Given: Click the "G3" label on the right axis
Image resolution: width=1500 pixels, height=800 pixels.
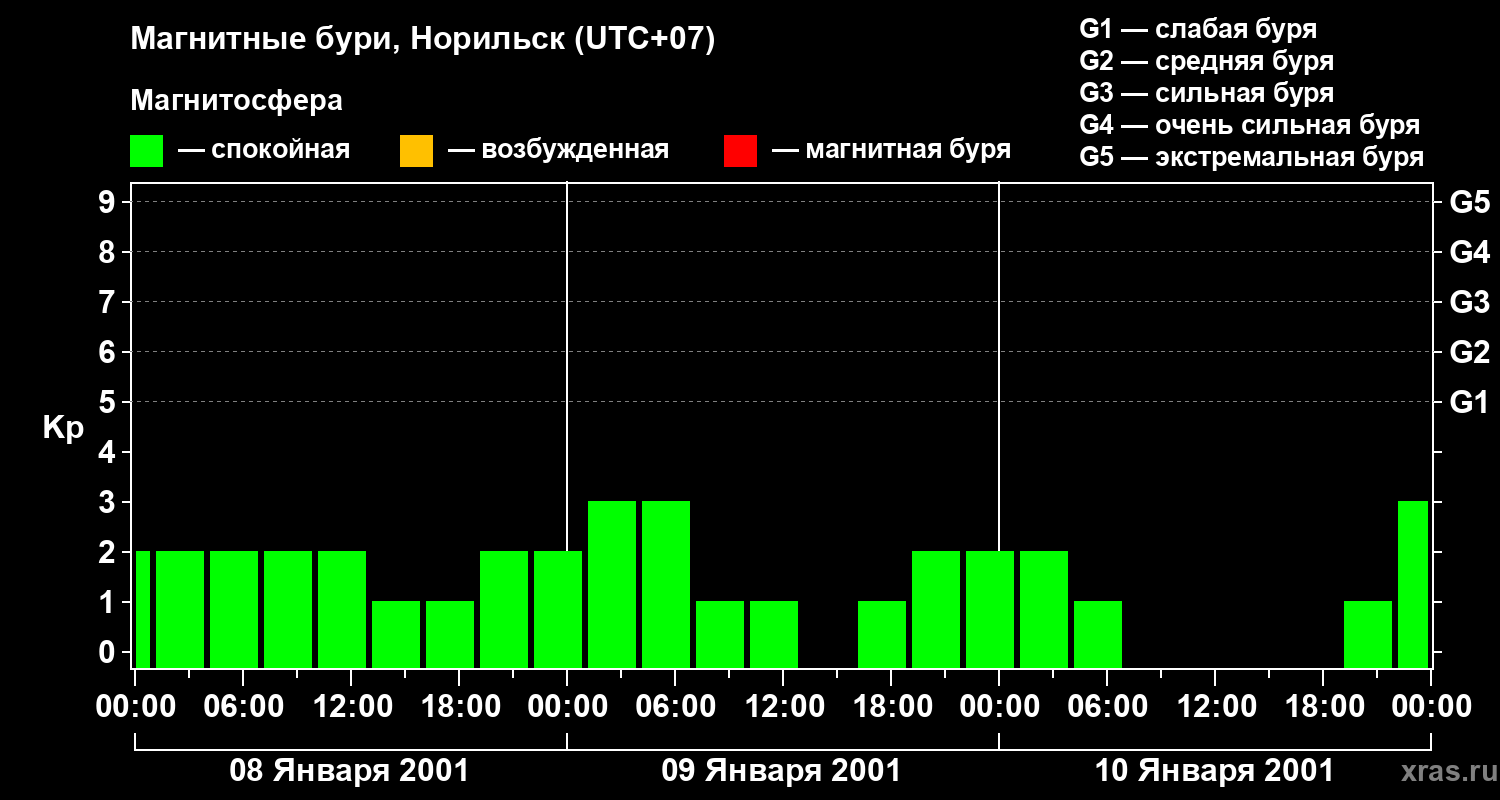Looking at the screenshot, I should 1469,303.
